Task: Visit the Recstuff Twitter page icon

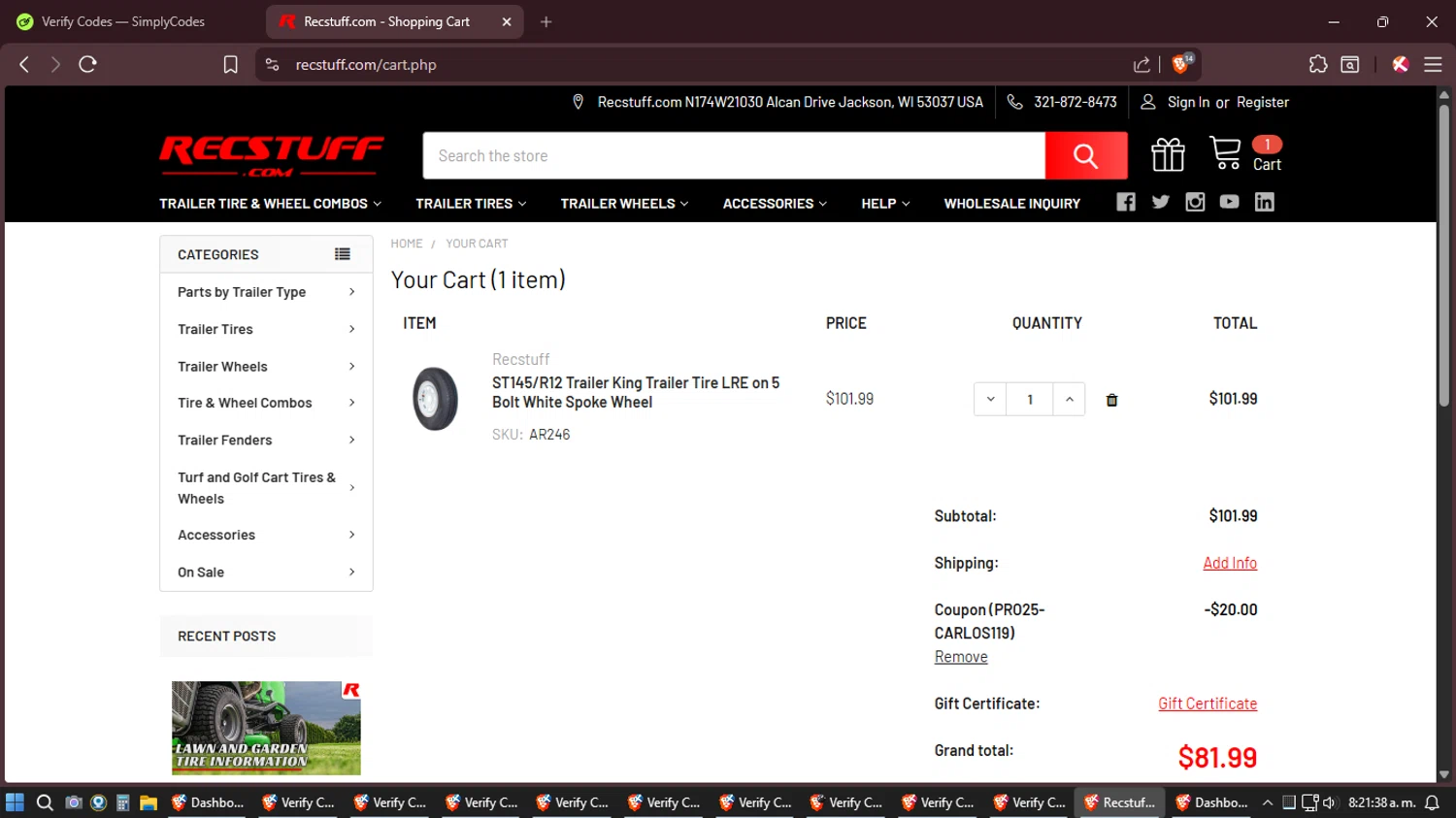Action: click(x=1160, y=202)
